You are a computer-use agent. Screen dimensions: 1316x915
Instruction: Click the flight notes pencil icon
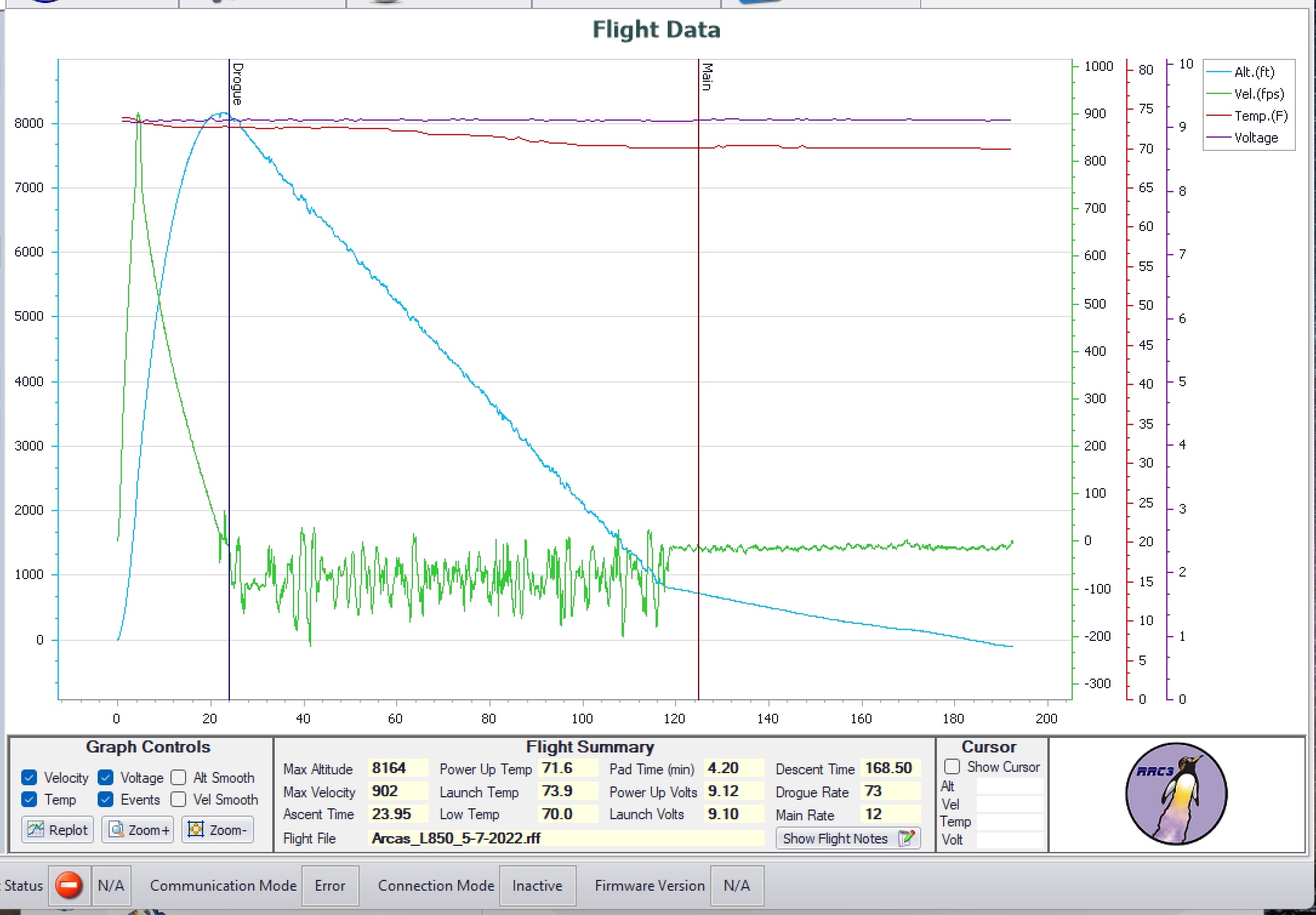pyautogui.click(x=907, y=839)
